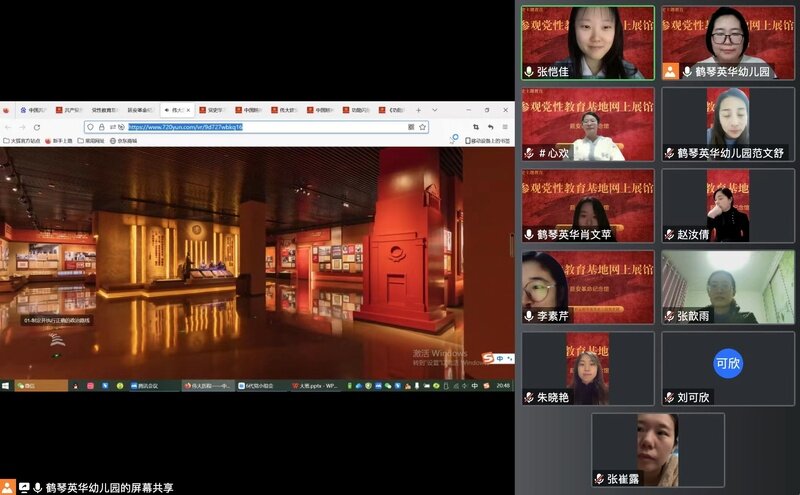Go back in the Firefox browser
The height and width of the screenshot is (495, 800).
(8, 127)
